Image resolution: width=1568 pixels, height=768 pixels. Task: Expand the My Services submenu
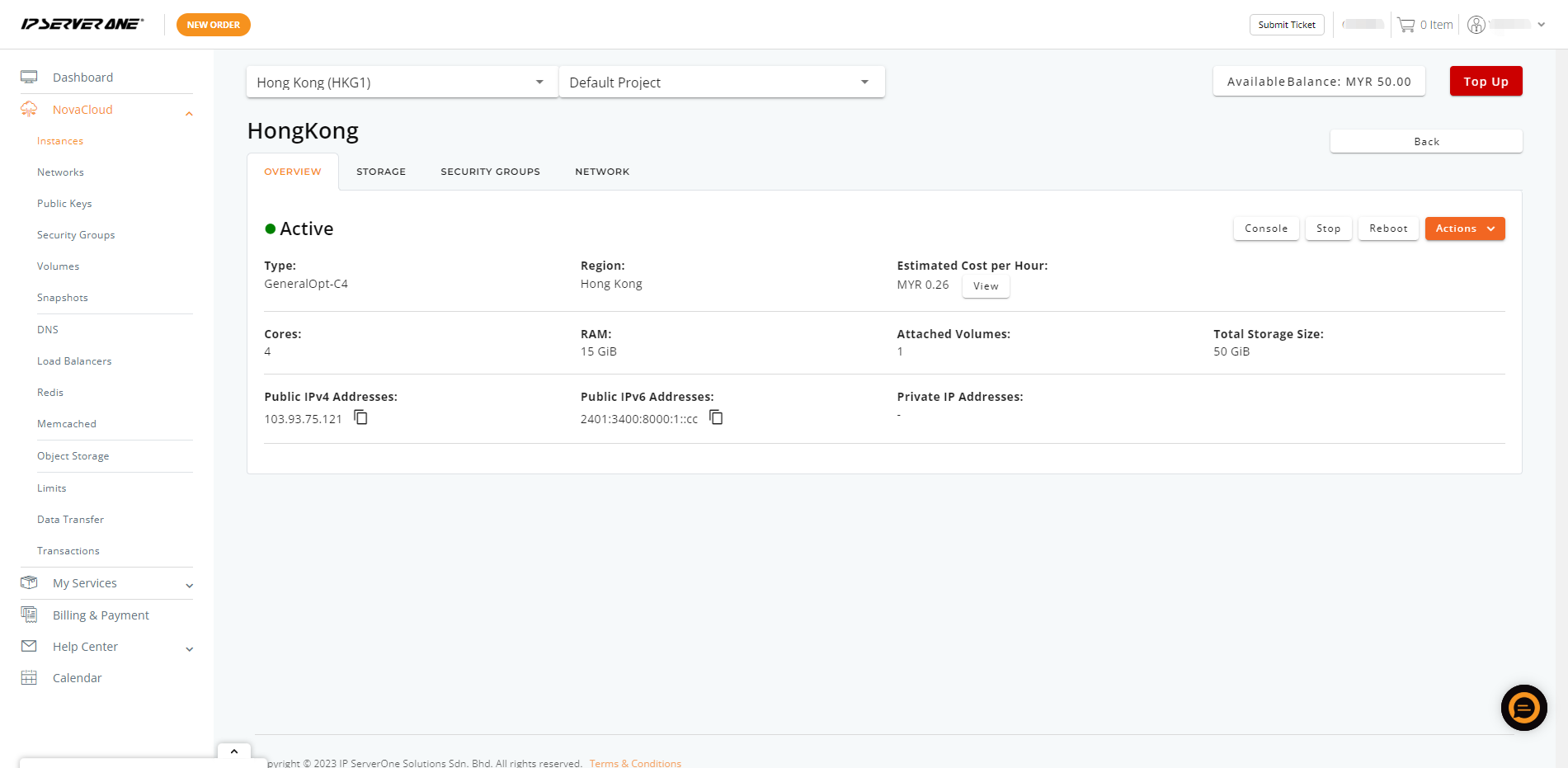(189, 586)
